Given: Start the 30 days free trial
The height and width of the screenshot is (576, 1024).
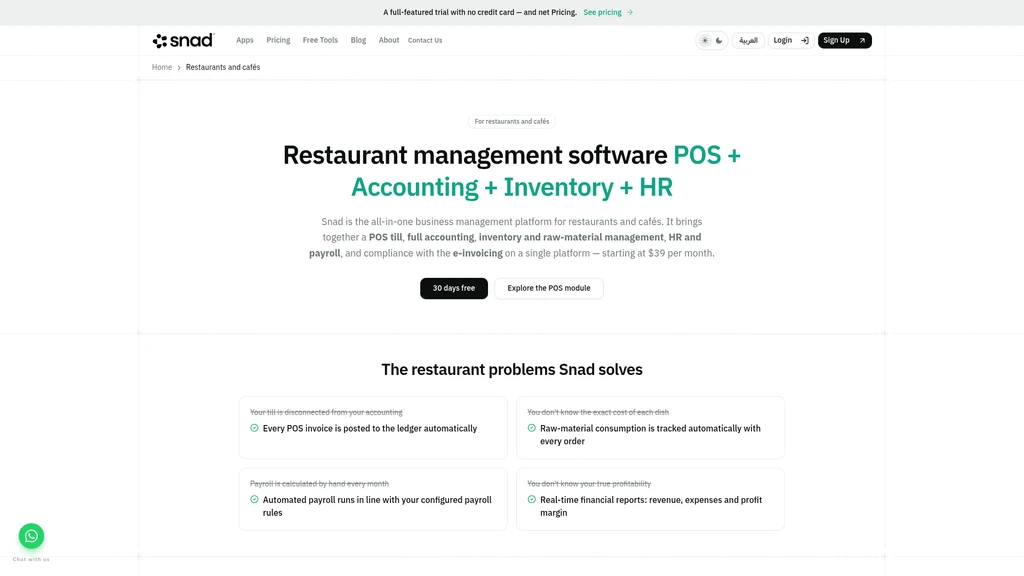Looking at the screenshot, I should (454, 289).
